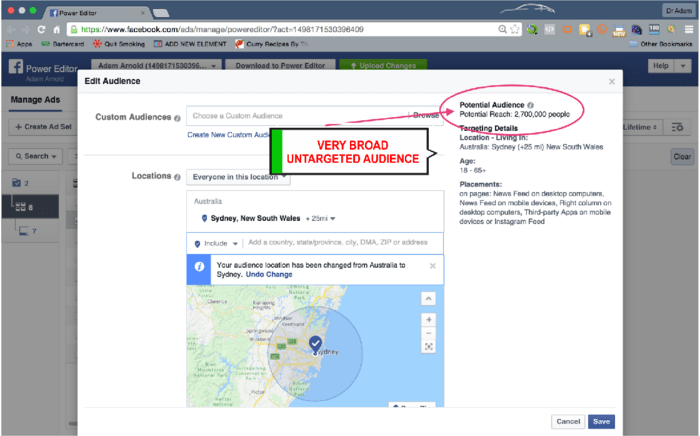Image resolution: width=700 pixels, height=436 pixels.
Task: Dismiss the location changed notice
Action: click(432, 266)
